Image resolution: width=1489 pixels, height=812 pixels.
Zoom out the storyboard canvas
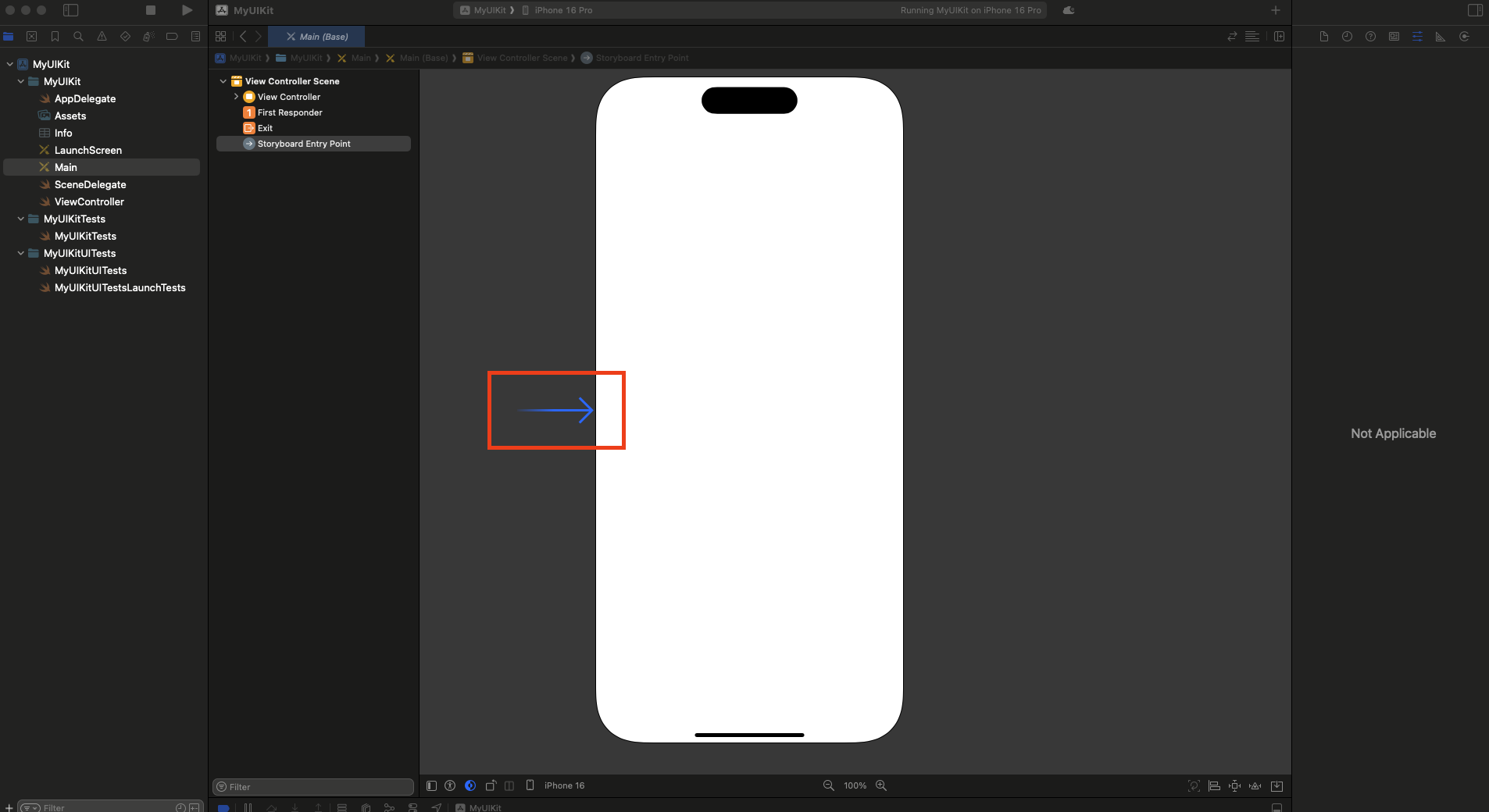(x=829, y=785)
